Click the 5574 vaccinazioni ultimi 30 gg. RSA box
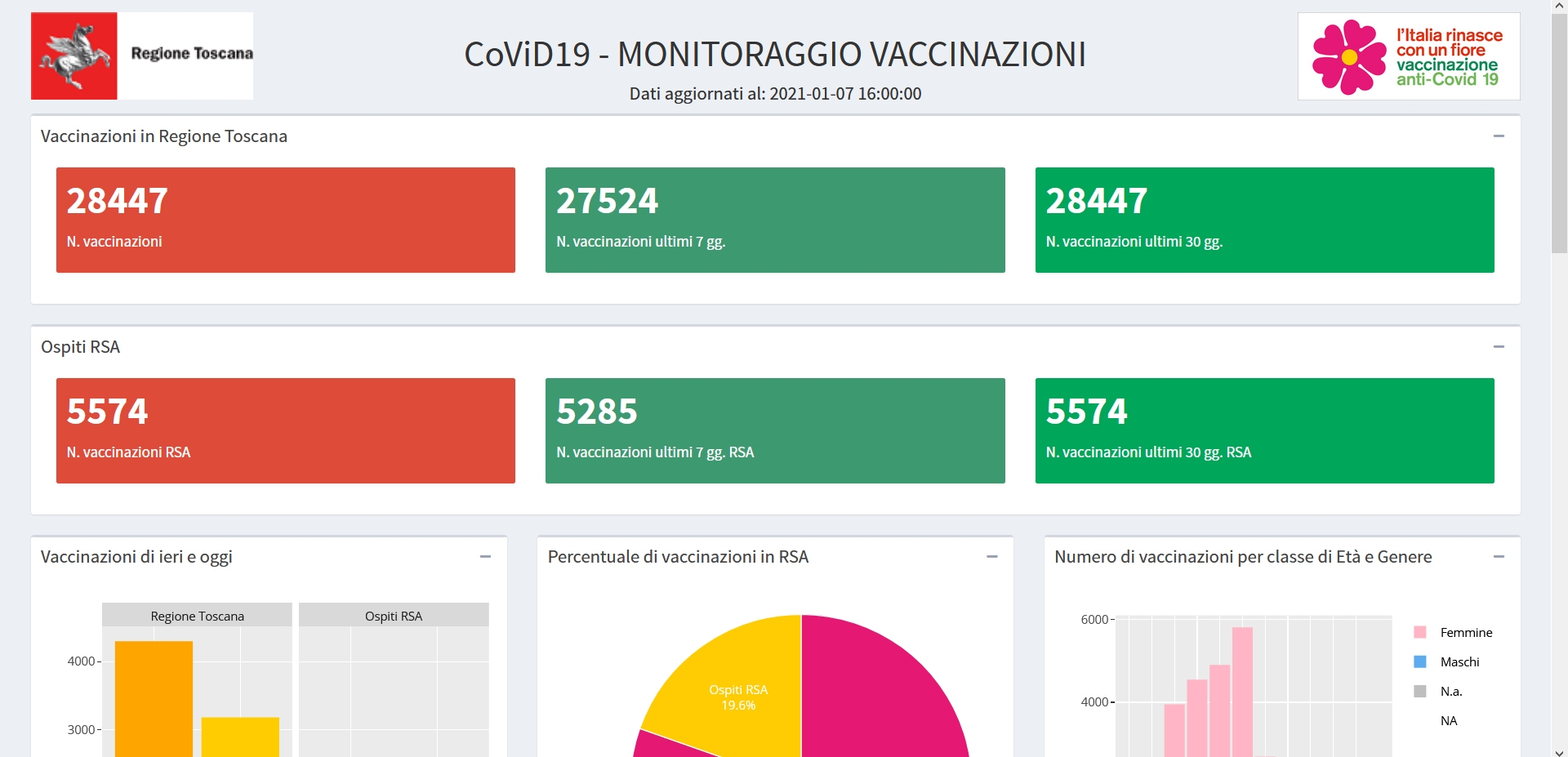This screenshot has height=757, width=1568. (1265, 430)
